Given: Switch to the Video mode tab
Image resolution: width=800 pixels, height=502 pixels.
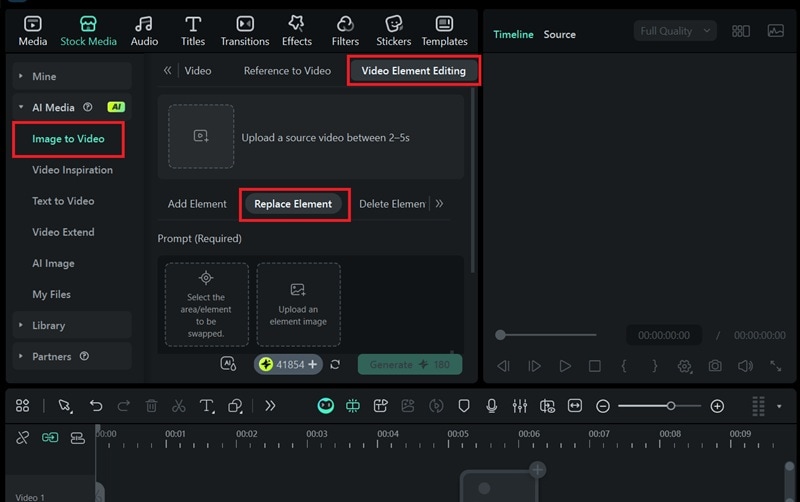Looking at the screenshot, I should point(198,71).
